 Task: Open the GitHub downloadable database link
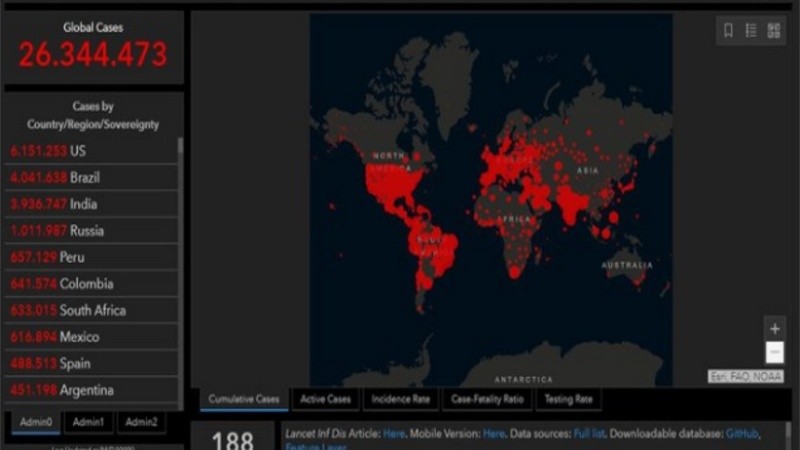click(x=742, y=433)
